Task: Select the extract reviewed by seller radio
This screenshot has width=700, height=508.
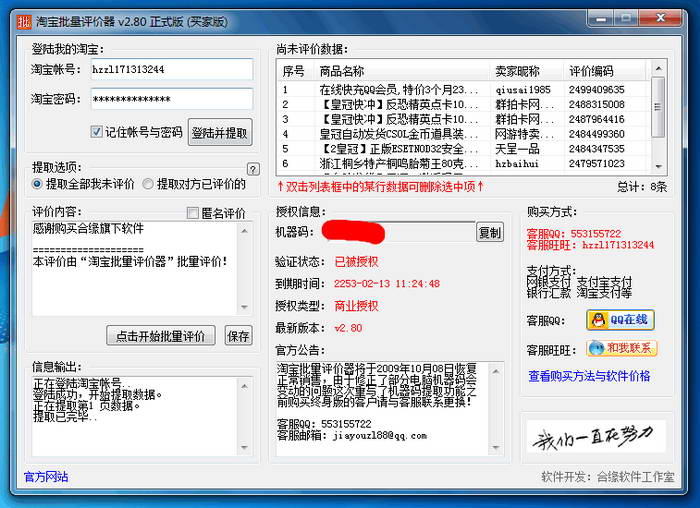Action: point(148,183)
